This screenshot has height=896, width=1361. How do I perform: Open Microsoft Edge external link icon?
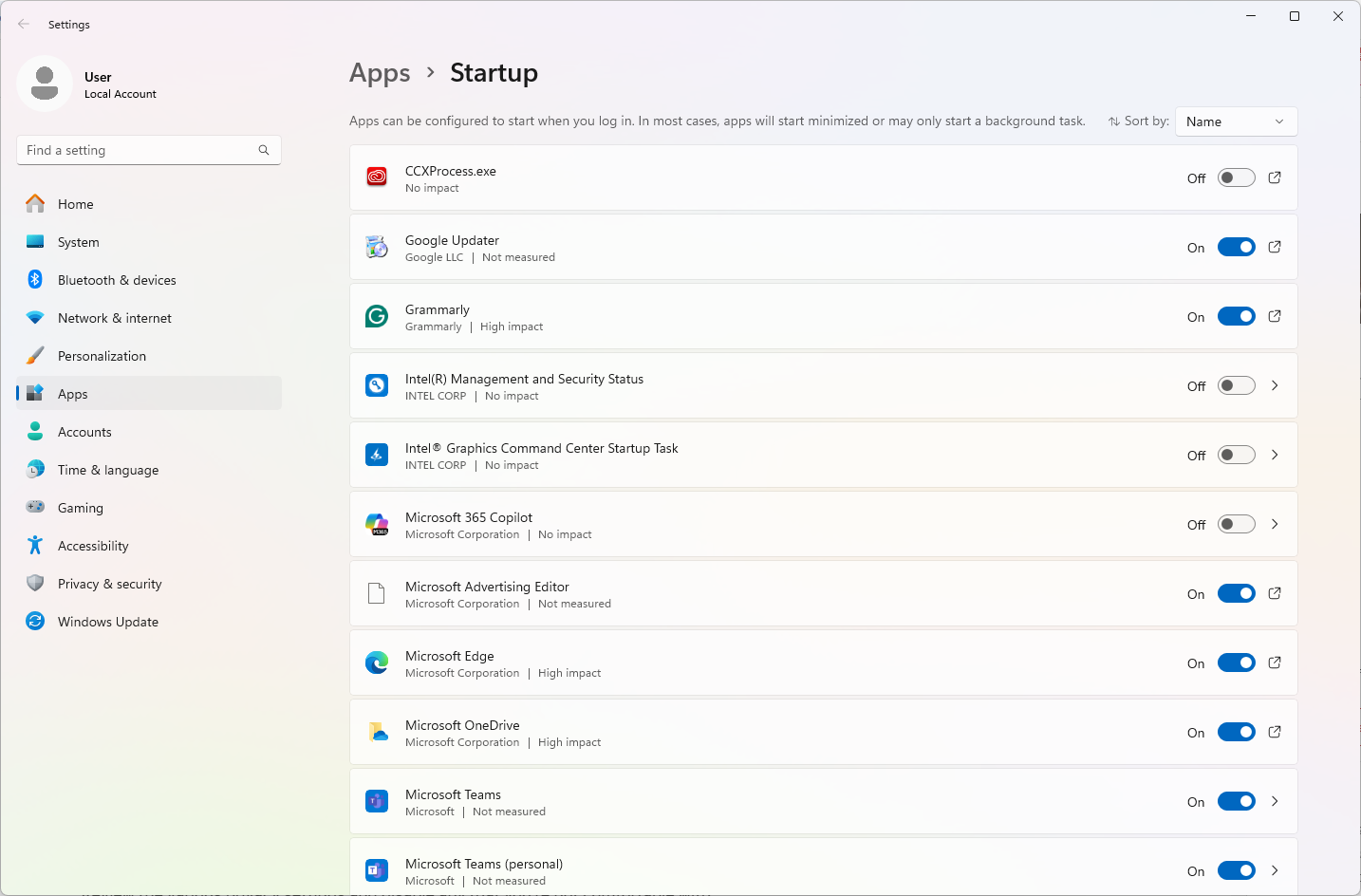coord(1275,663)
